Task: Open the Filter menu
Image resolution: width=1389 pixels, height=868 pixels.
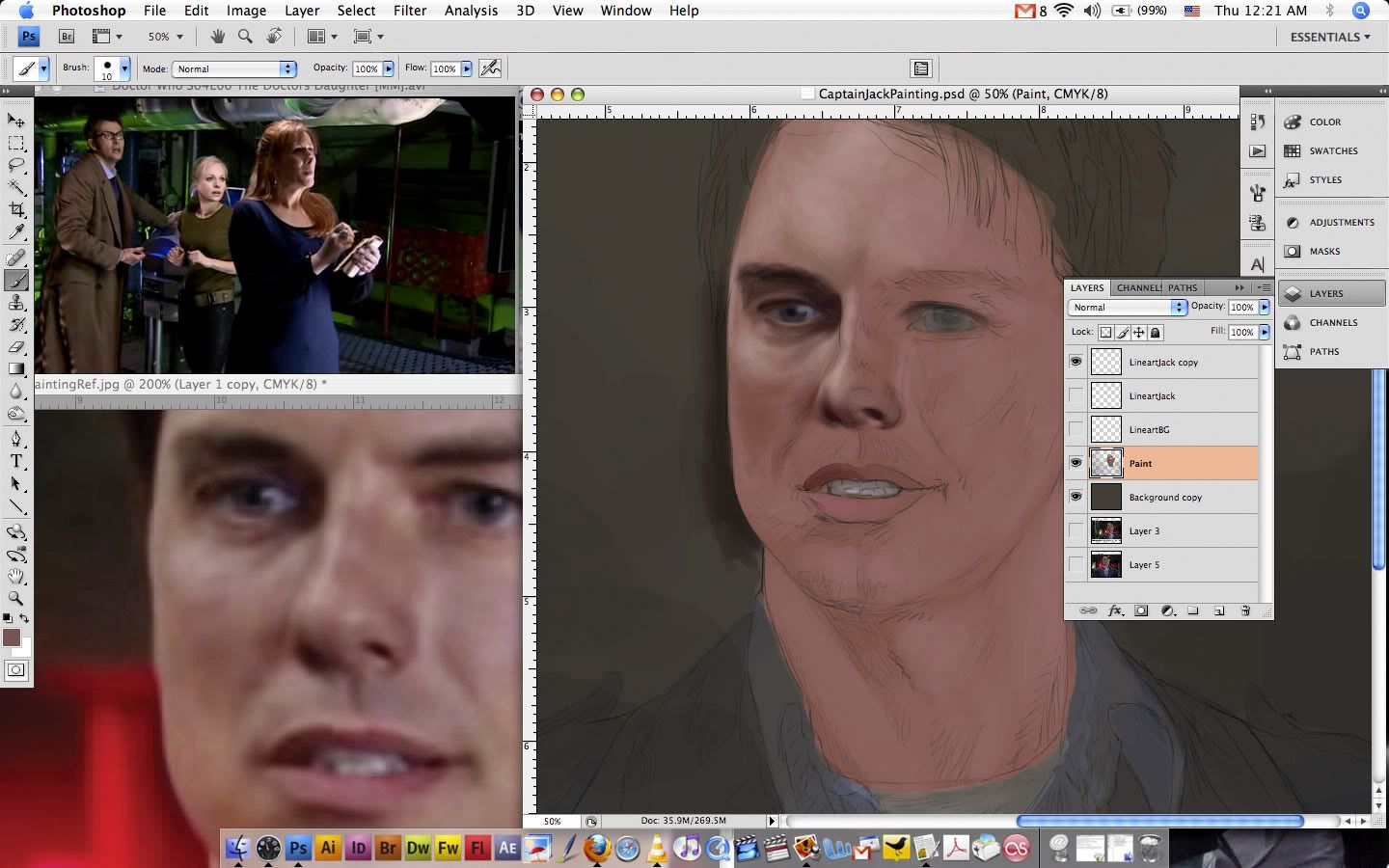Action: (x=410, y=11)
